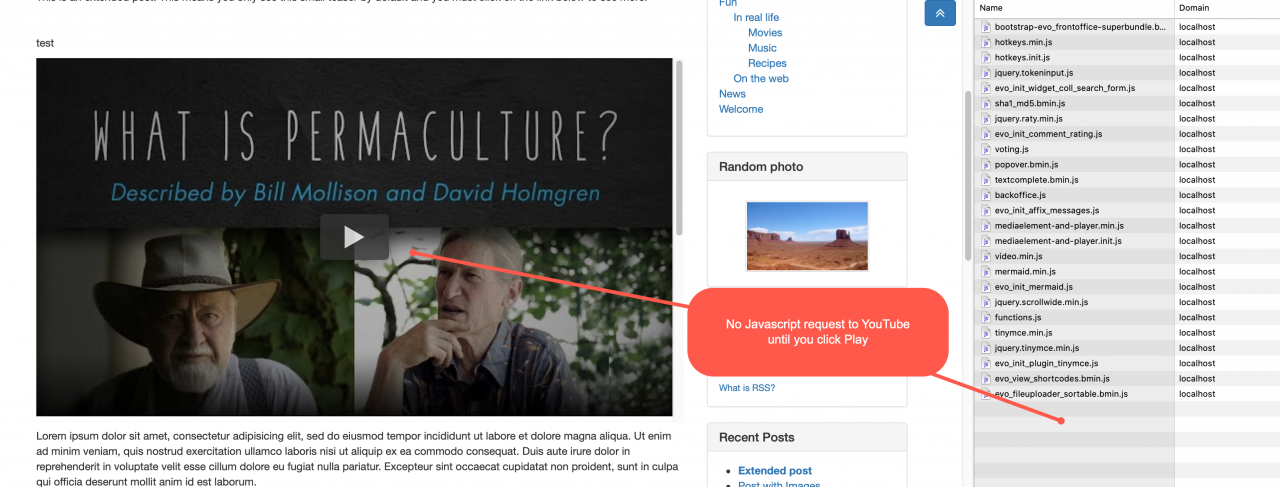Click the video.min.js file icon

pos(985,256)
